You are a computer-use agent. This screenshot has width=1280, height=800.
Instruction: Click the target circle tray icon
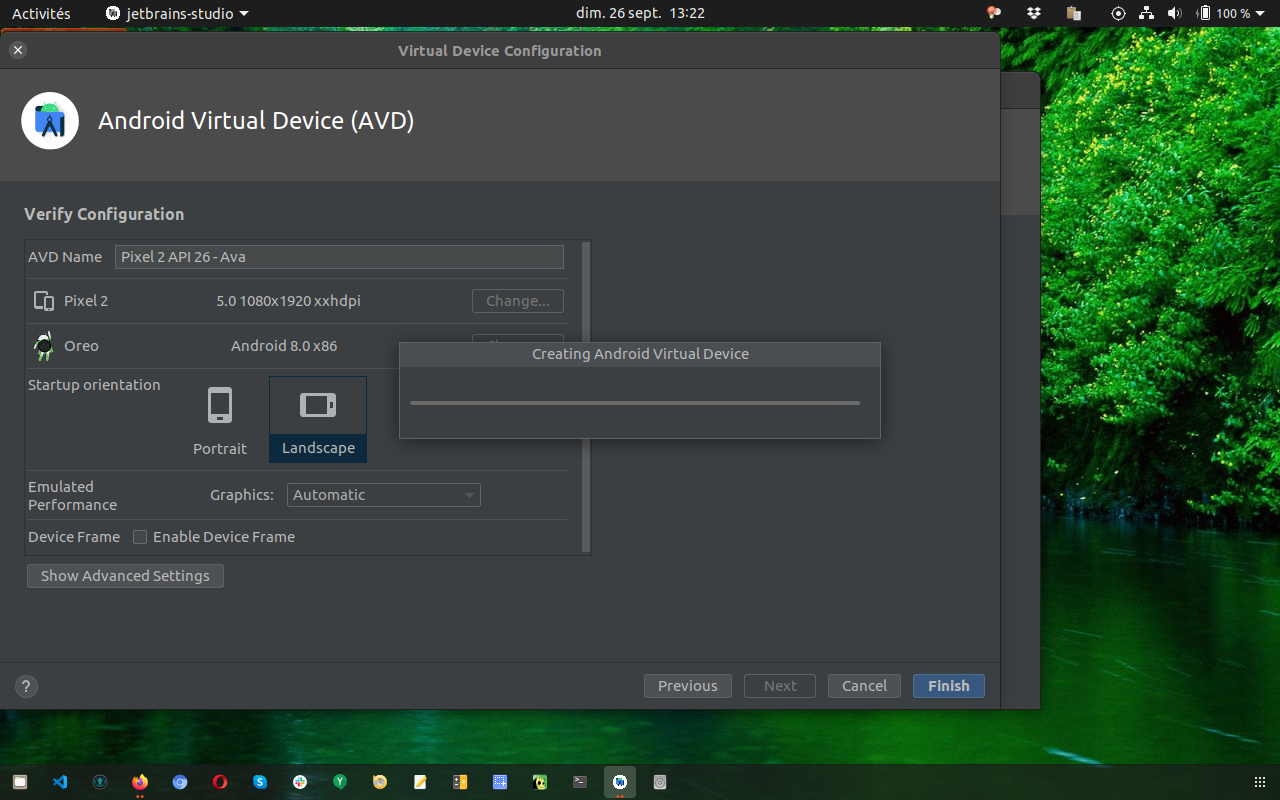tap(1118, 13)
